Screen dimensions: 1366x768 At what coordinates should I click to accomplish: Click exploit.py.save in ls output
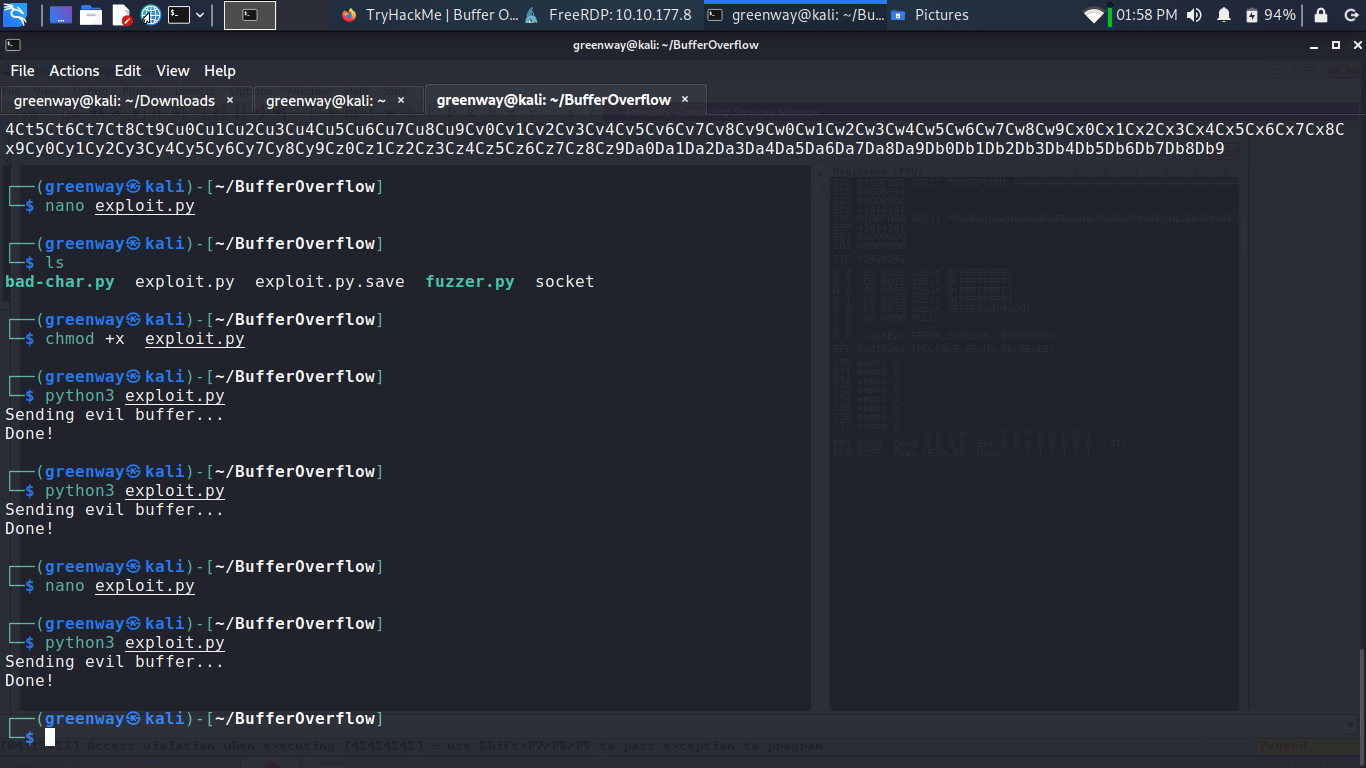pyautogui.click(x=330, y=282)
